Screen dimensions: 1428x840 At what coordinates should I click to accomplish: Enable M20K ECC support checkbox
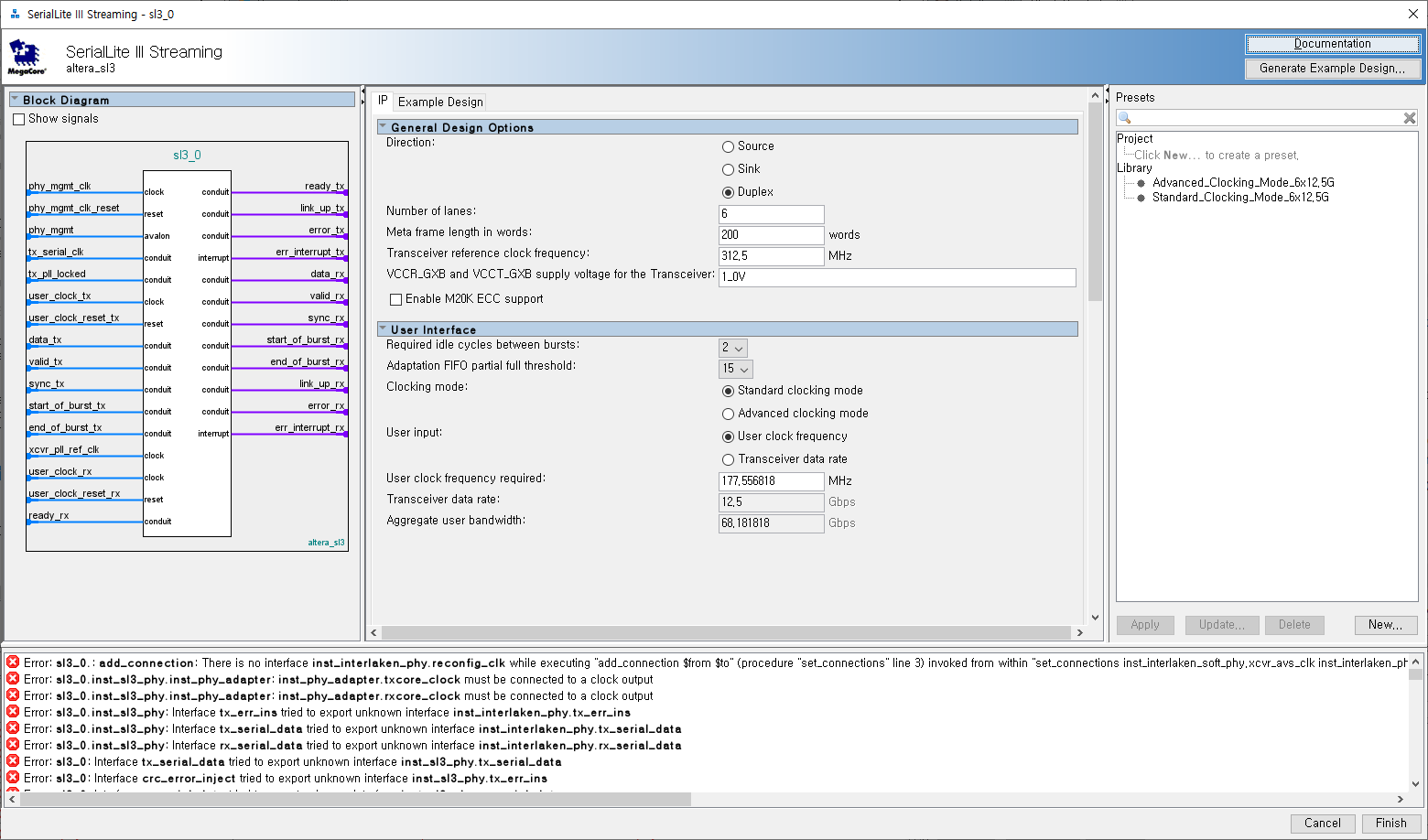[x=396, y=299]
